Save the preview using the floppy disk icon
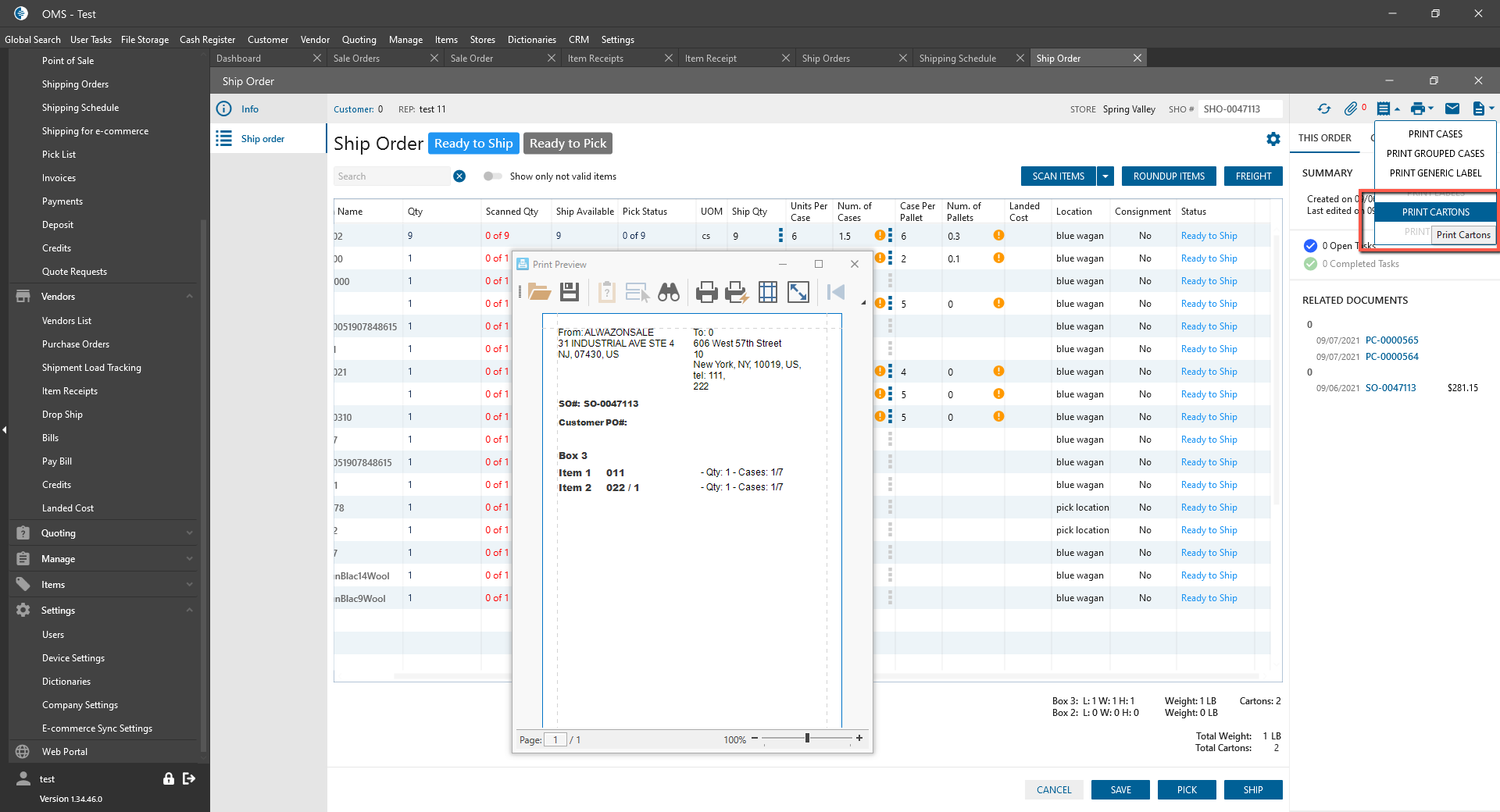 570,293
